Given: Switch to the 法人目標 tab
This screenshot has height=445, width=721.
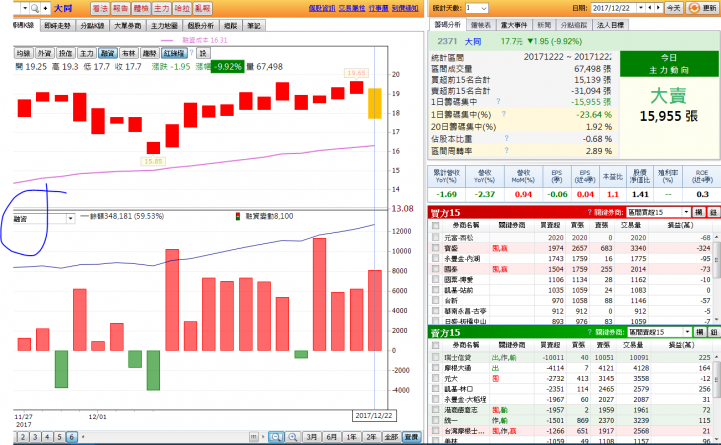Looking at the screenshot, I should coord(610,25).
